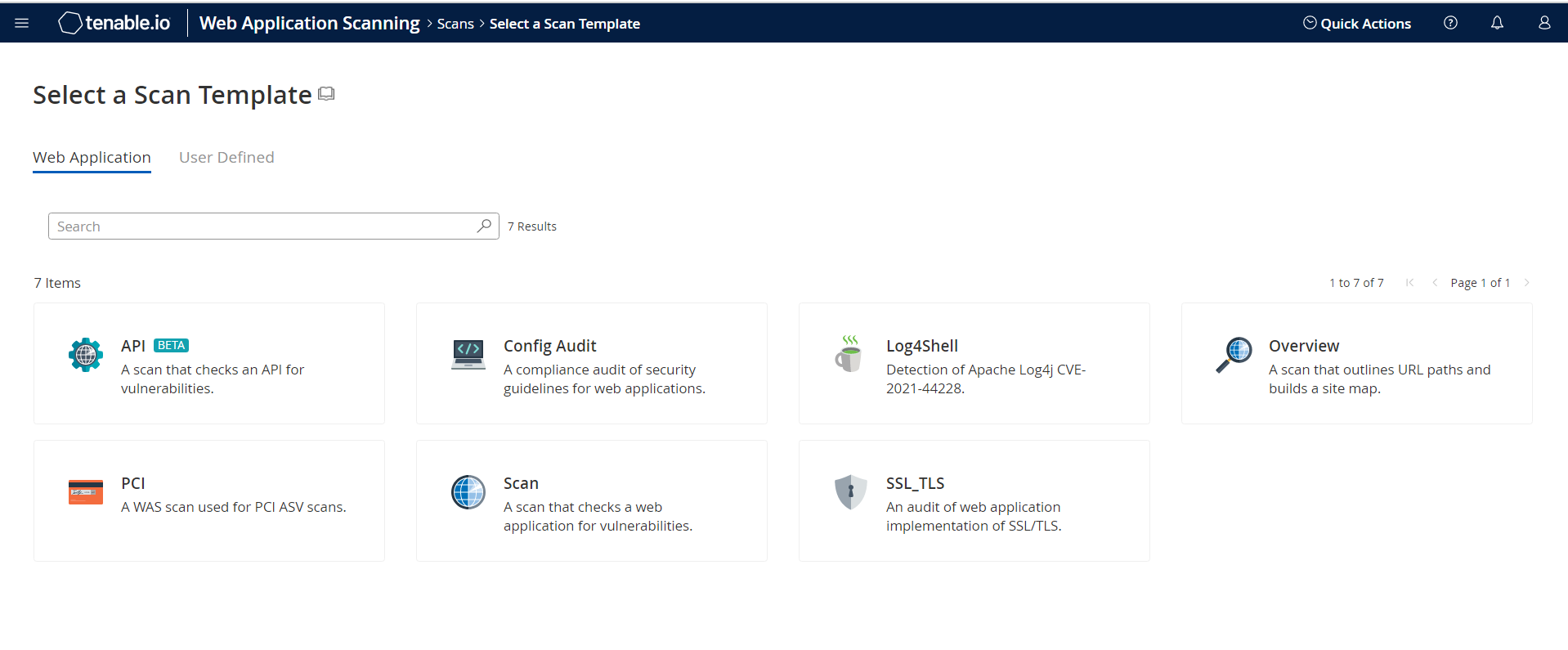This screenshot has height=650, width=1568.
Task: Click the Web Application Scanning breadcrumb
Action: click(309, 23)
